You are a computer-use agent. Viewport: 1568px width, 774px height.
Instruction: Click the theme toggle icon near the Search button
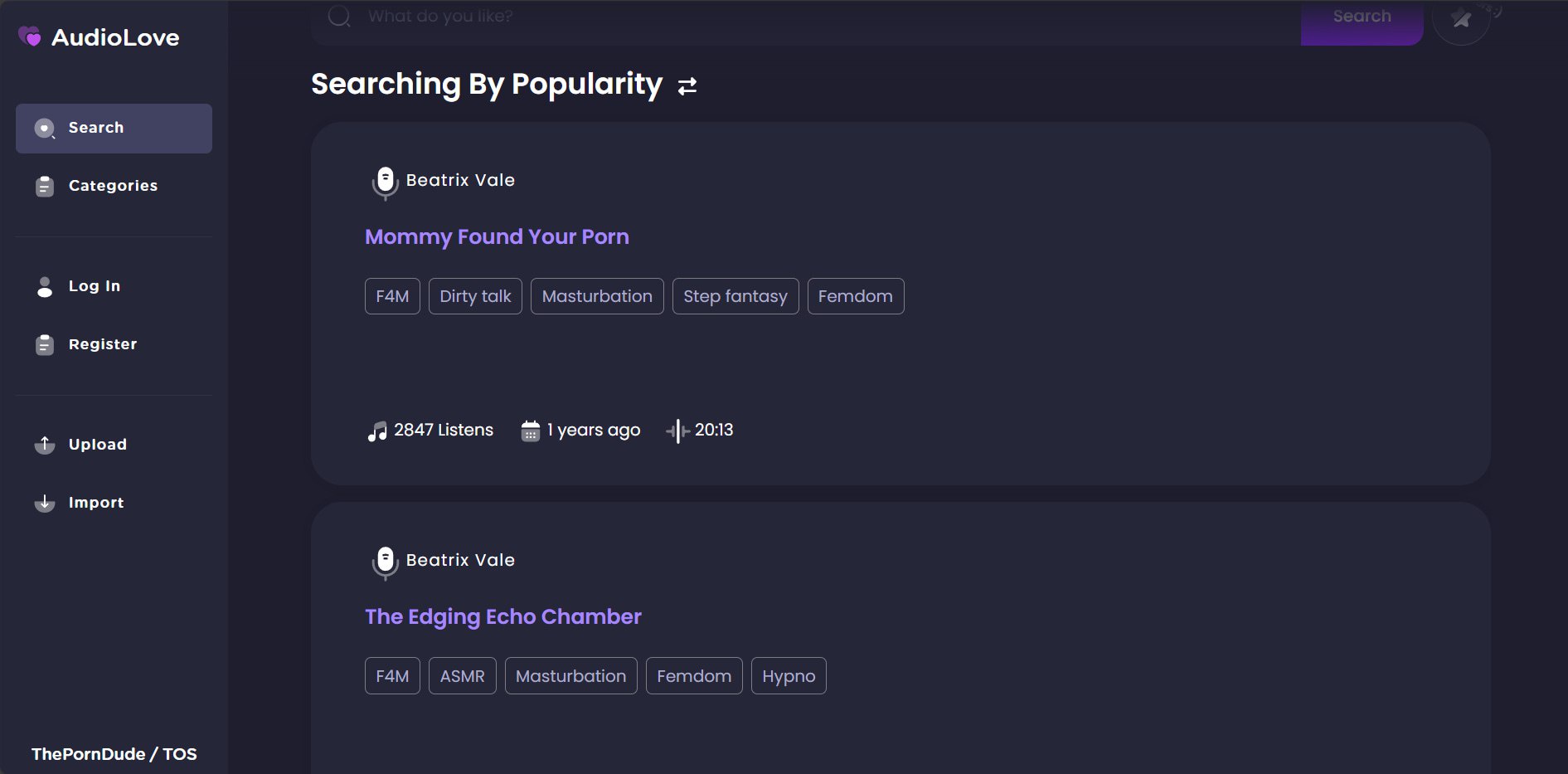(x=1461, y=18)
